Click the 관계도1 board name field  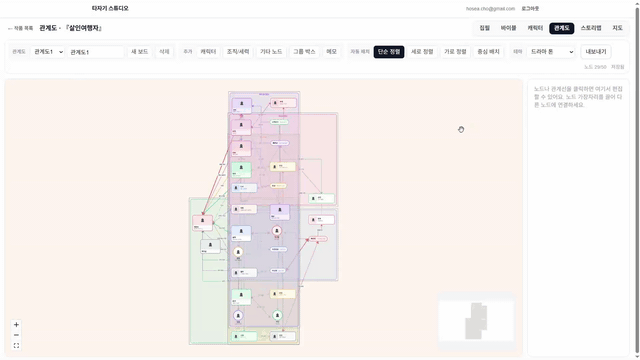pos(96,52)
